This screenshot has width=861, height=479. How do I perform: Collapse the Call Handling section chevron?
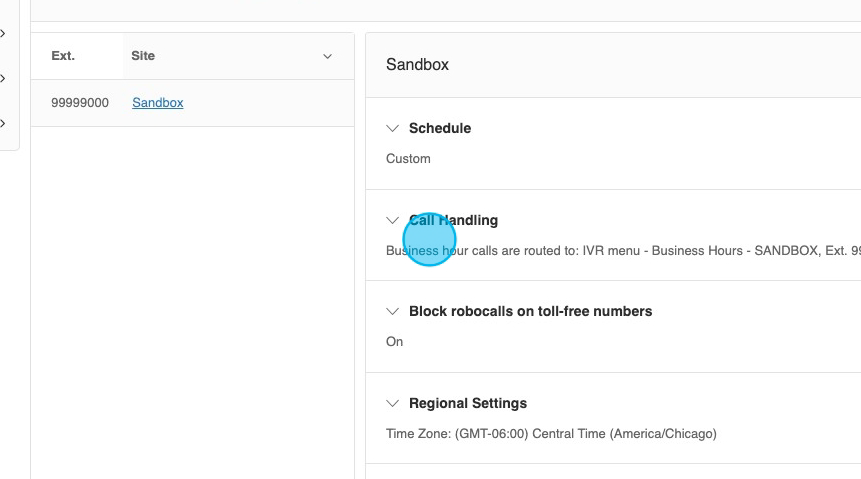(393, 220)
